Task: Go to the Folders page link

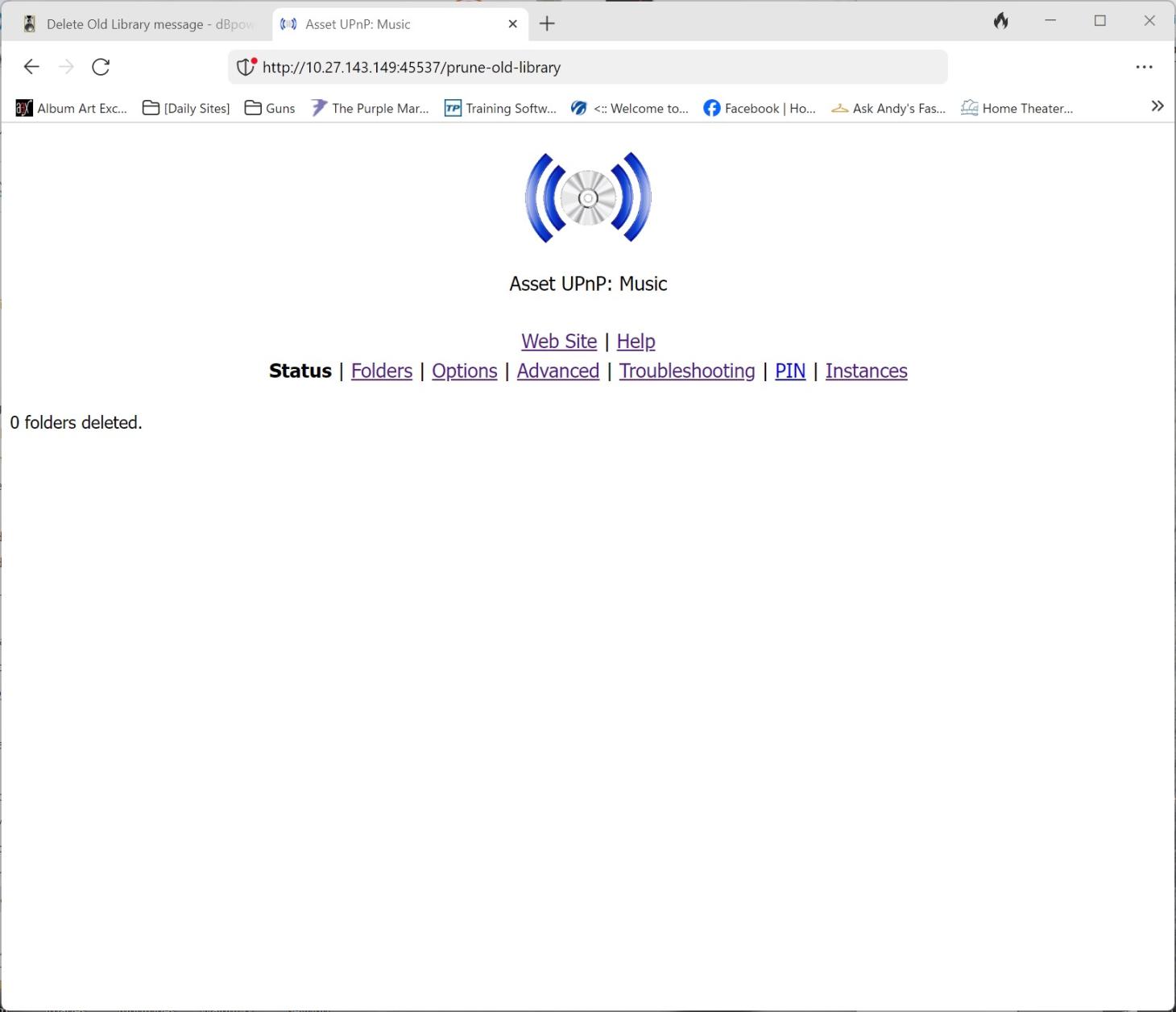Action: tap(382, 371)
